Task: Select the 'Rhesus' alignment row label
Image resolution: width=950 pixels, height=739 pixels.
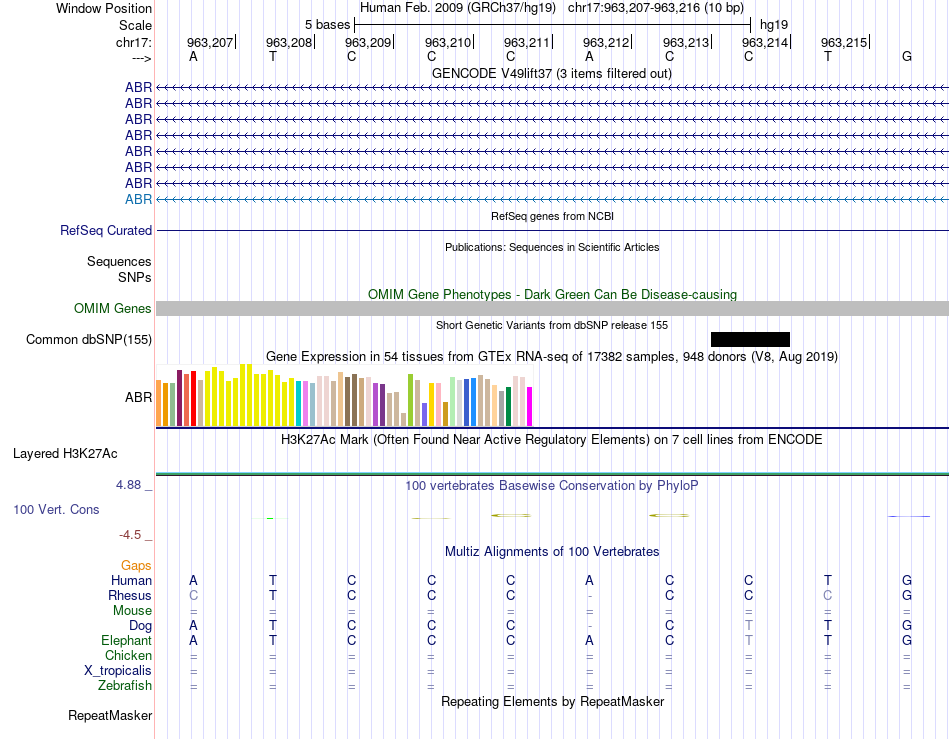Action: 130,595
